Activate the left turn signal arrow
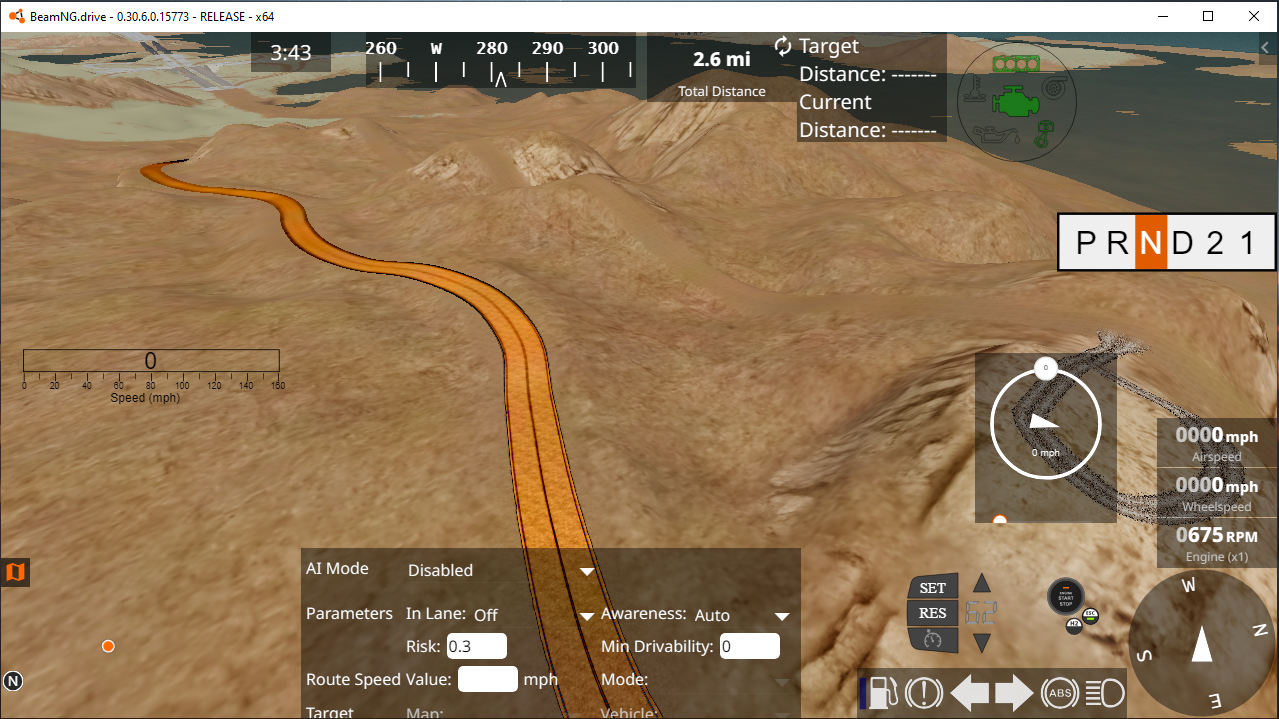 coord(969,692)
